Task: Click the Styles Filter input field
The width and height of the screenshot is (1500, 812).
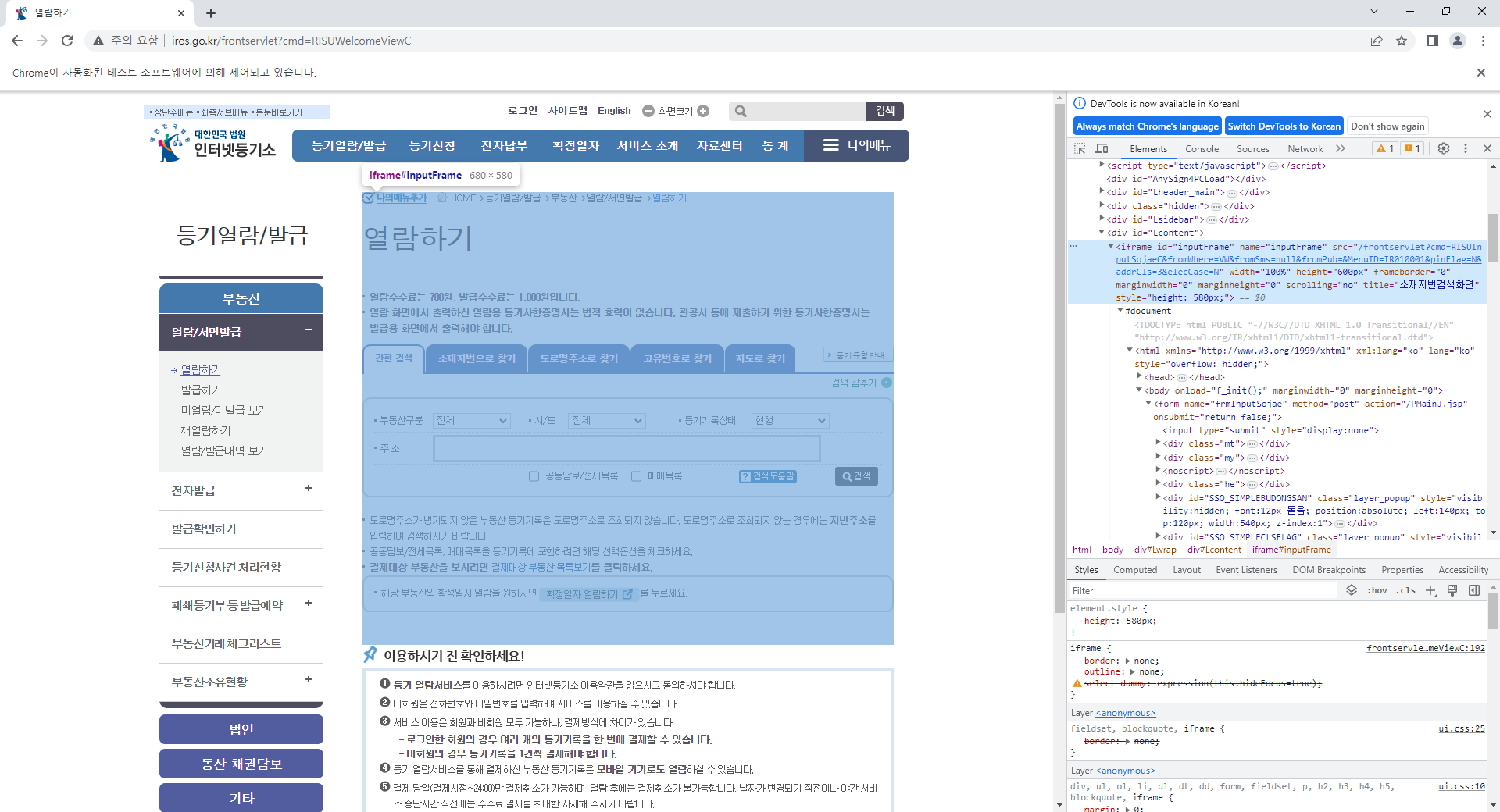Action: (x=1203, y=590)
